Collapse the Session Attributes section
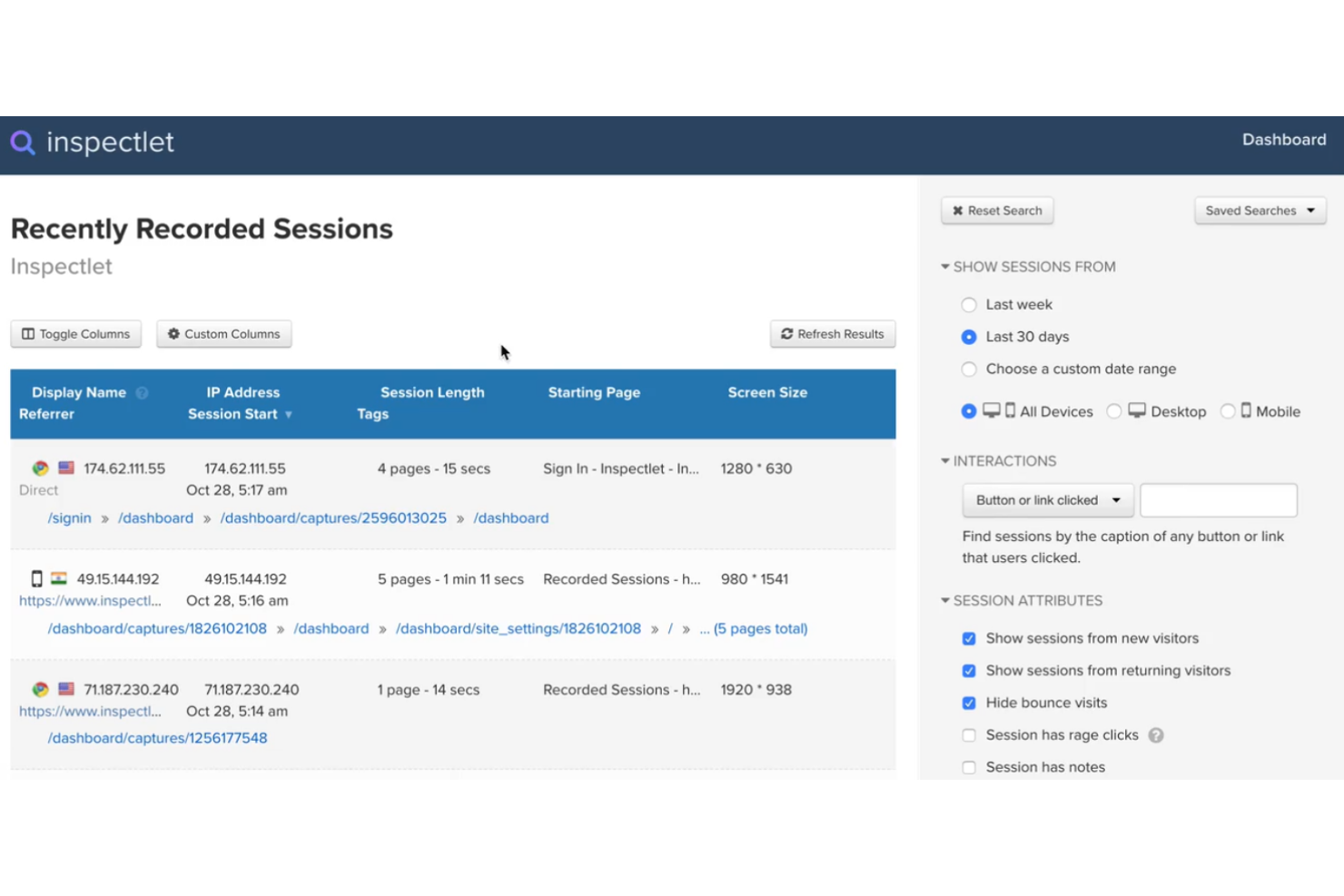Screen dimensions: 1344x896 coord(1022,601)
